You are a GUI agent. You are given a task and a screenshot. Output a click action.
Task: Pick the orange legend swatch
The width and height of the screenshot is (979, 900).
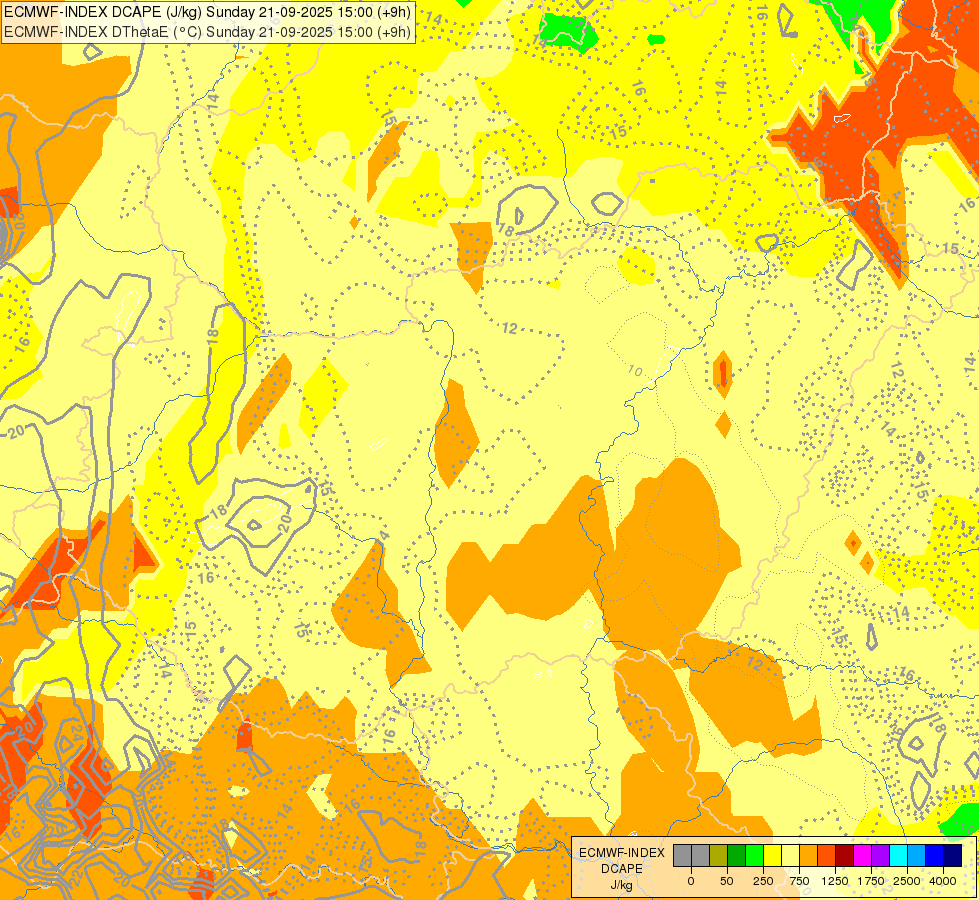[809, 856]
